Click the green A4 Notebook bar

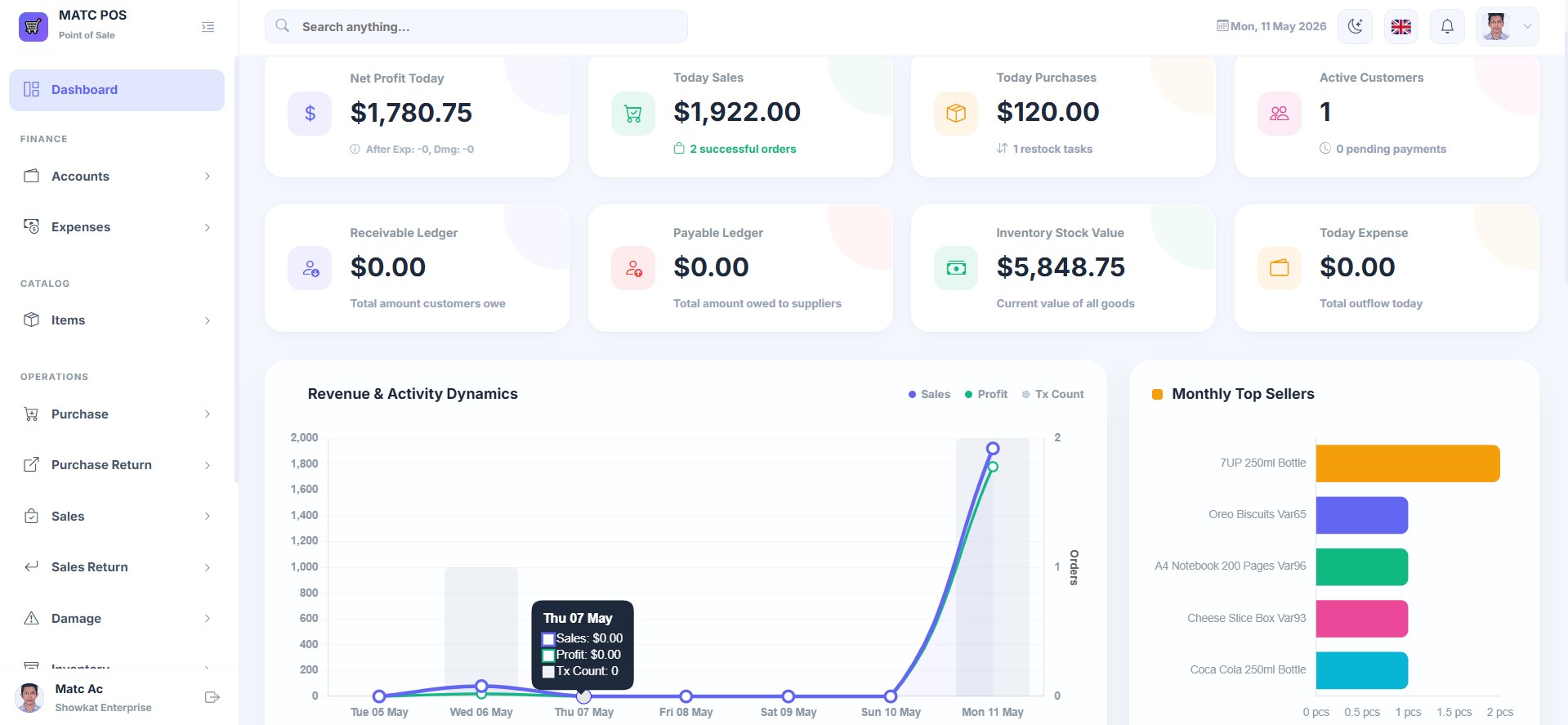point(1362,566)
